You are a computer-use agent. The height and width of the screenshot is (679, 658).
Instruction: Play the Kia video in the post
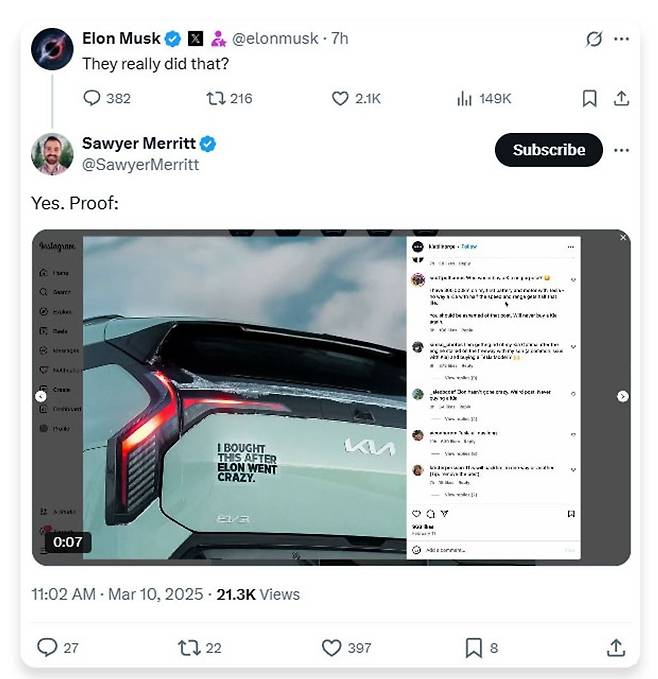pos(330,397)
